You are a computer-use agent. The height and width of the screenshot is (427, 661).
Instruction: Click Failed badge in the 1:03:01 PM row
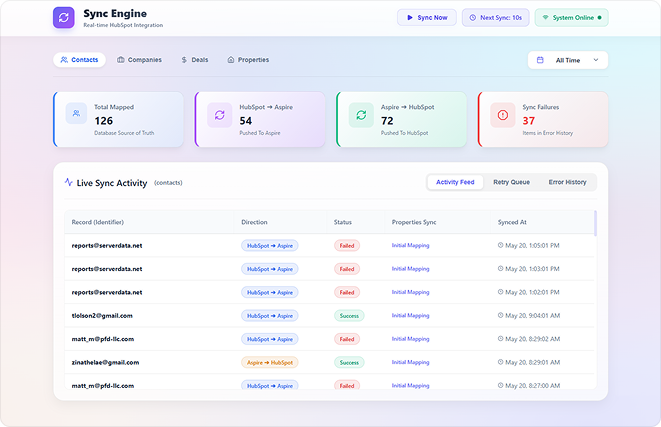tap(347, 269)
